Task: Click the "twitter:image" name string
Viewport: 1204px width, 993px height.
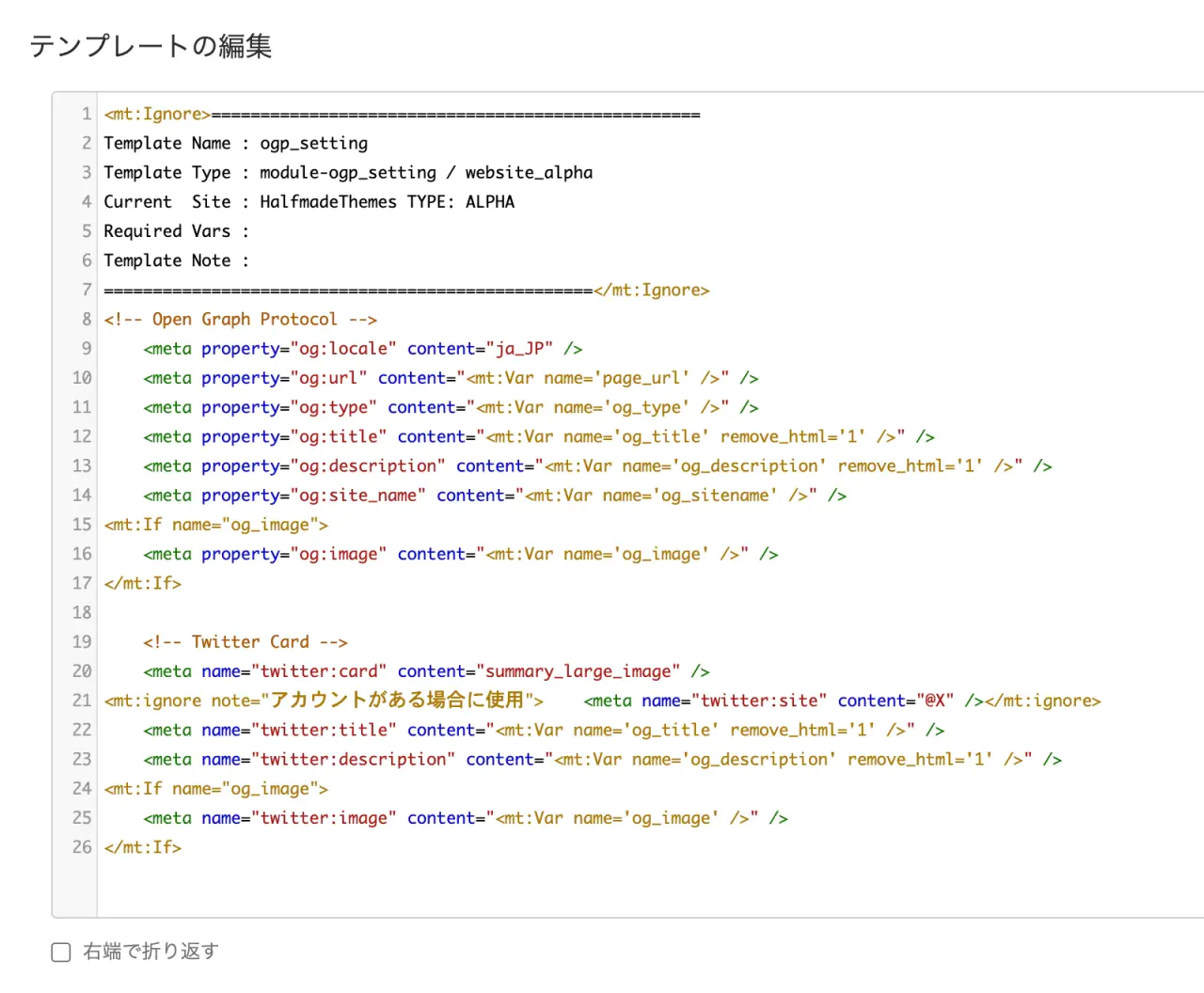Action: pyautogui.click(x=324, y=818)
